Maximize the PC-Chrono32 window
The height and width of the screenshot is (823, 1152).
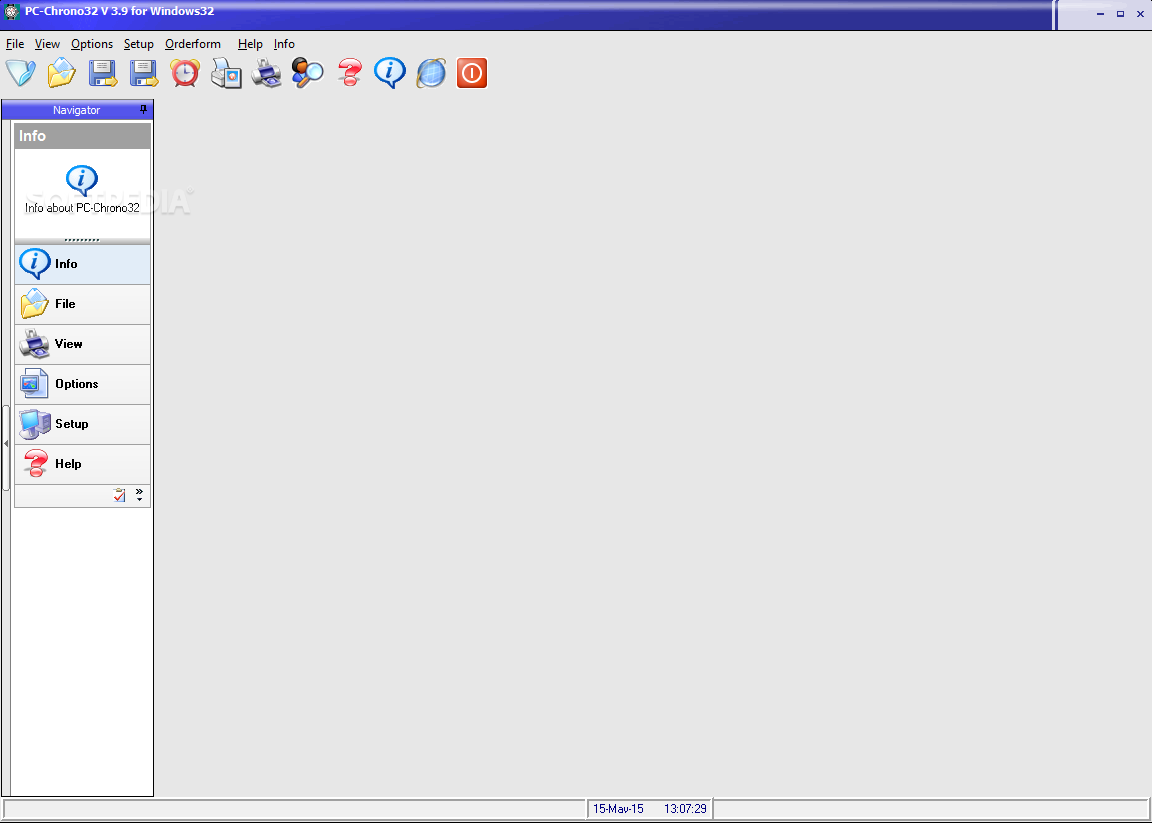(x=1120, y=14)
